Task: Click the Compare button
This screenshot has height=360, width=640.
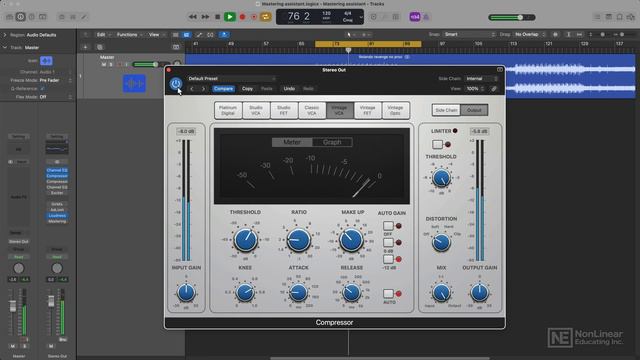Action: click(x=223, y=89)
